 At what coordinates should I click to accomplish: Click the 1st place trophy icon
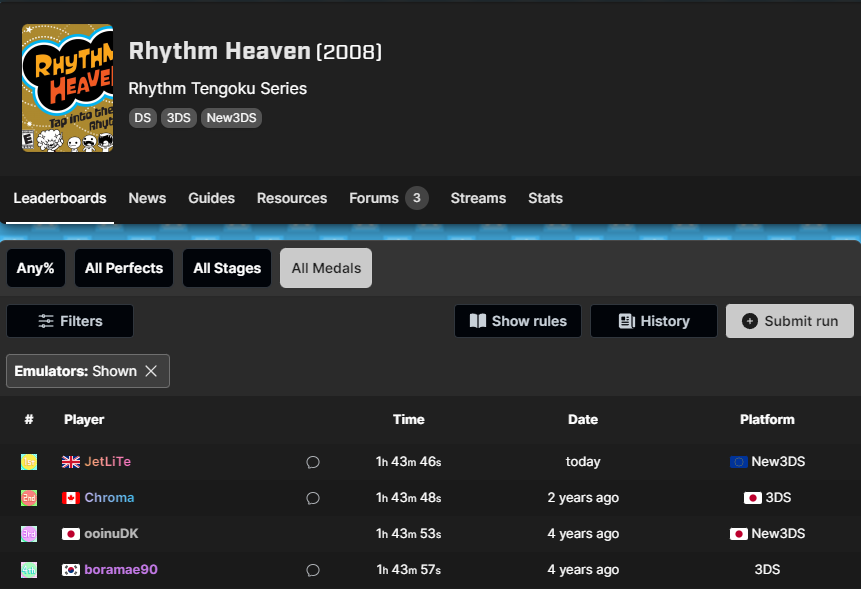pos(29,462)
